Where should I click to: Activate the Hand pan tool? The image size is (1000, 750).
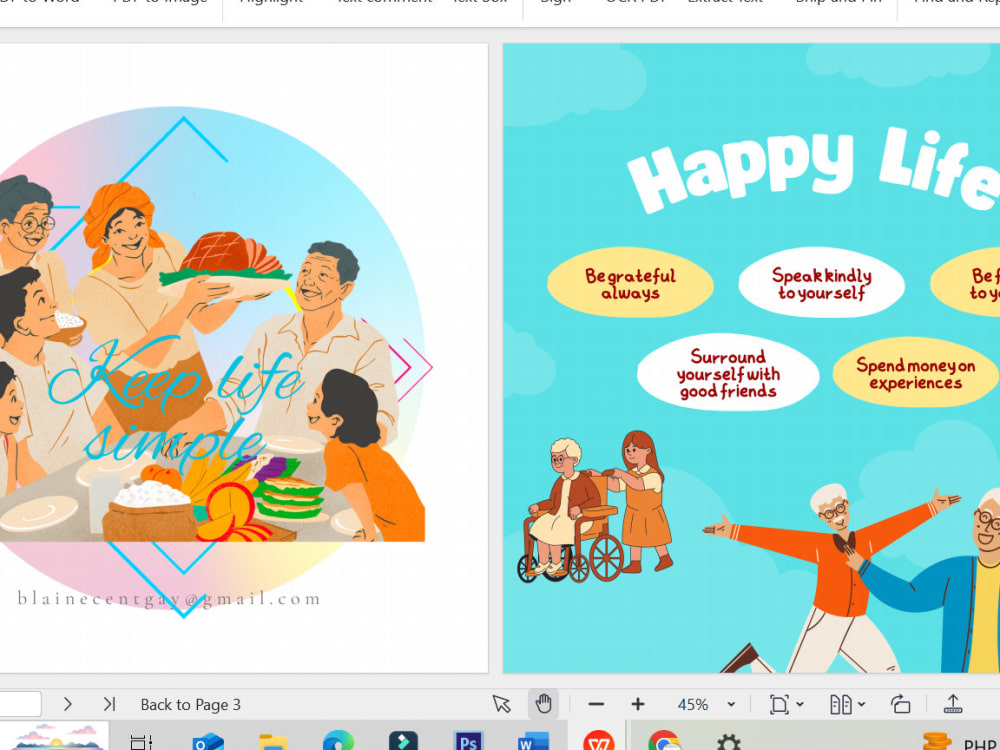(543, 704)
